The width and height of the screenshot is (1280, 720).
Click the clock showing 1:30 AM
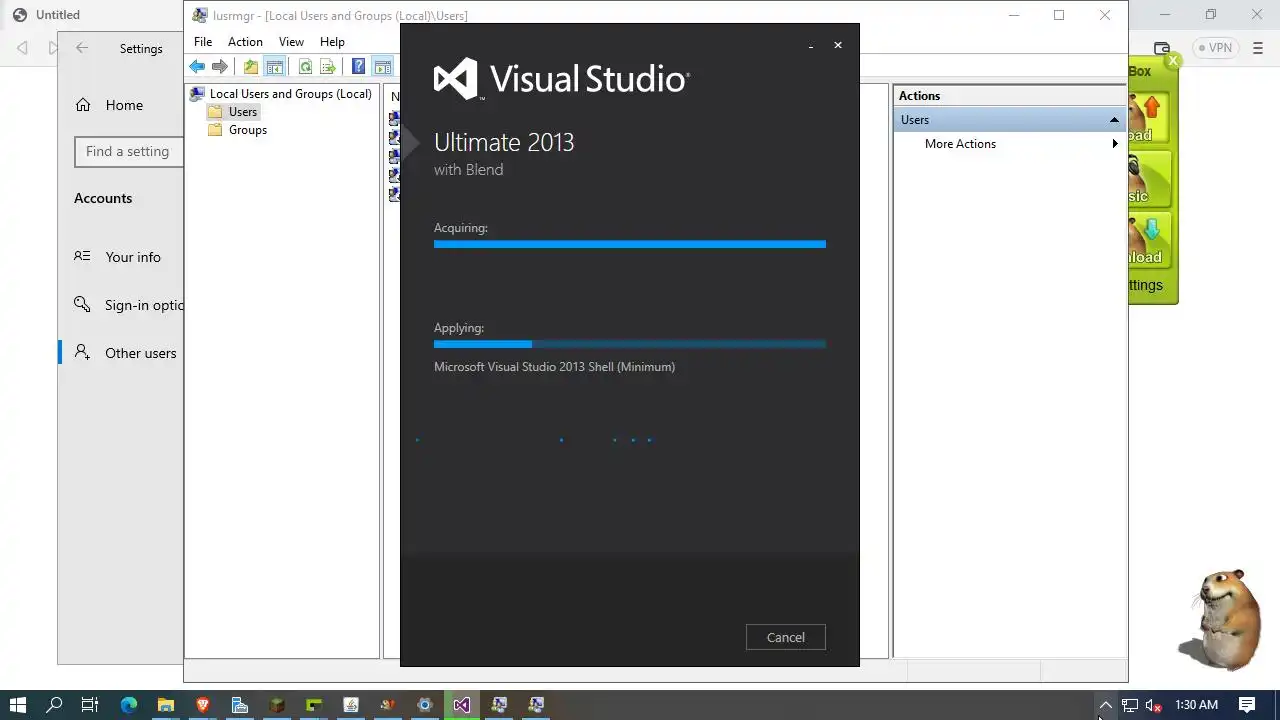click(1196, 705)
